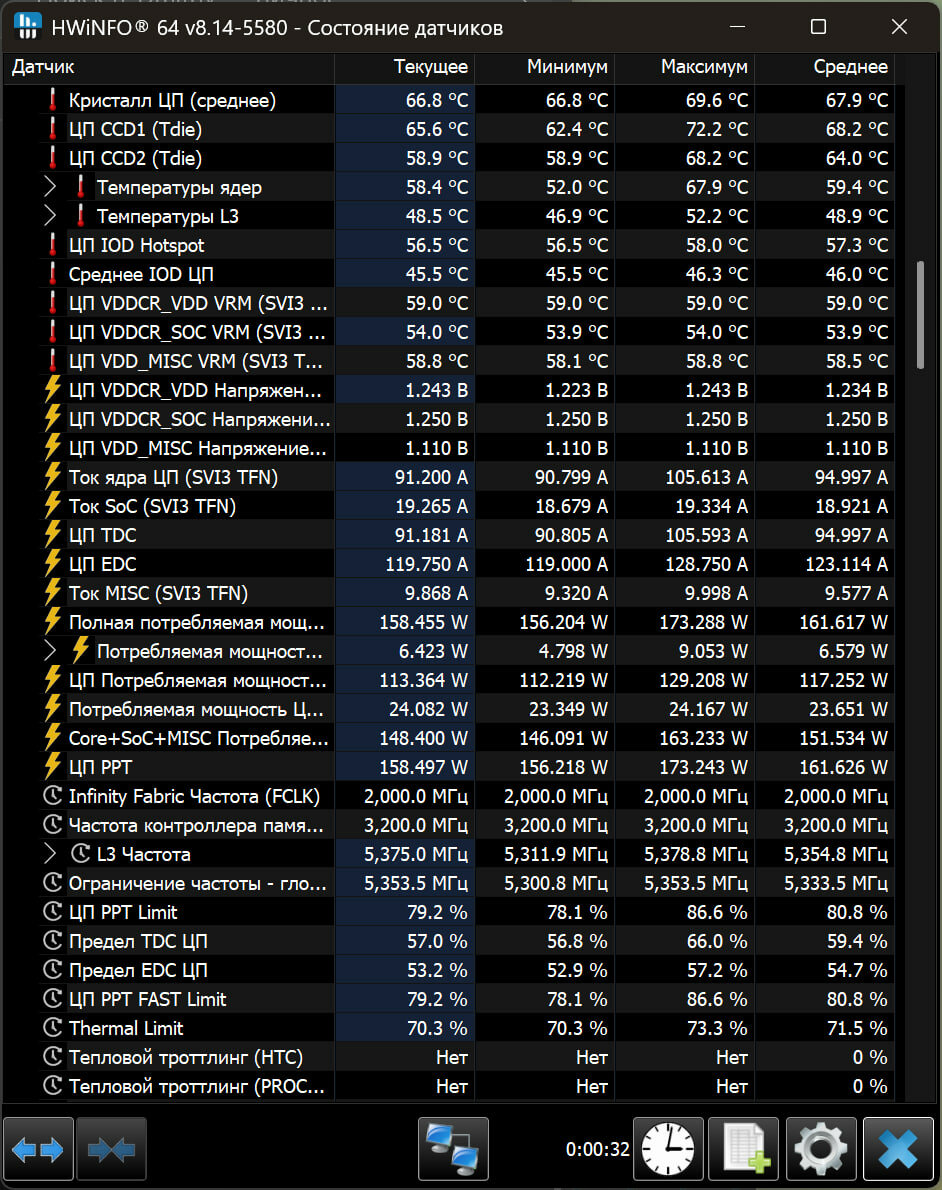Click thermometer icon of Среднее IOD ЦП

pos(52,273)
